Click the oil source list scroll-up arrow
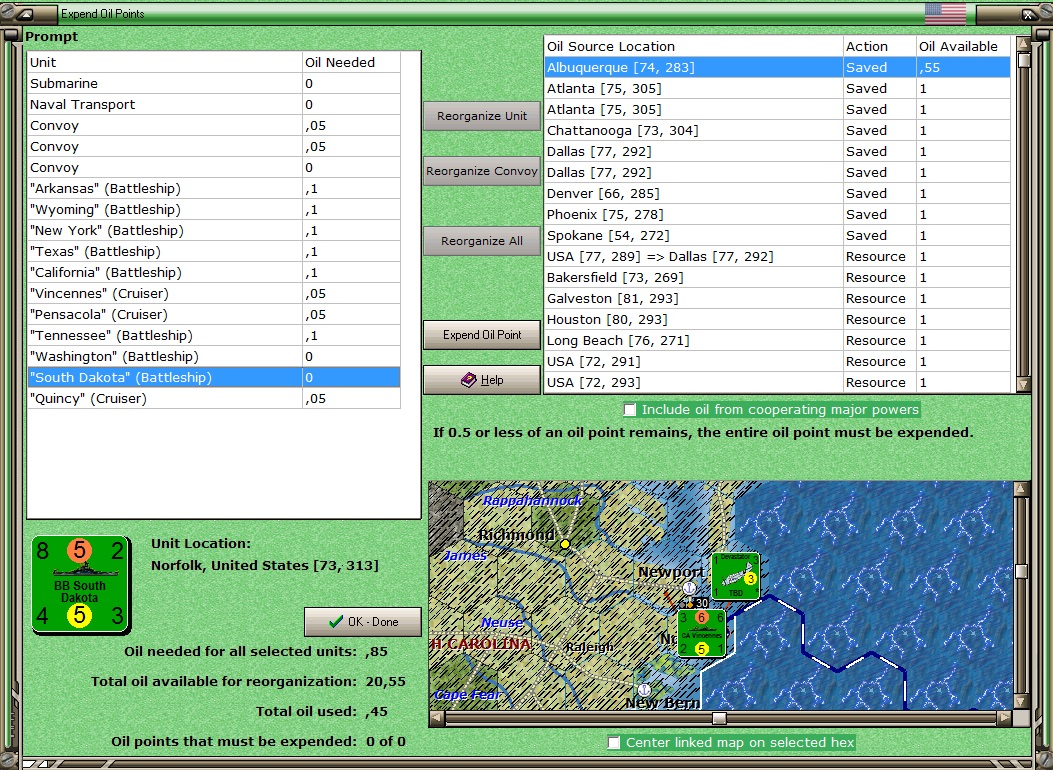 click(x=1023, y=44)
